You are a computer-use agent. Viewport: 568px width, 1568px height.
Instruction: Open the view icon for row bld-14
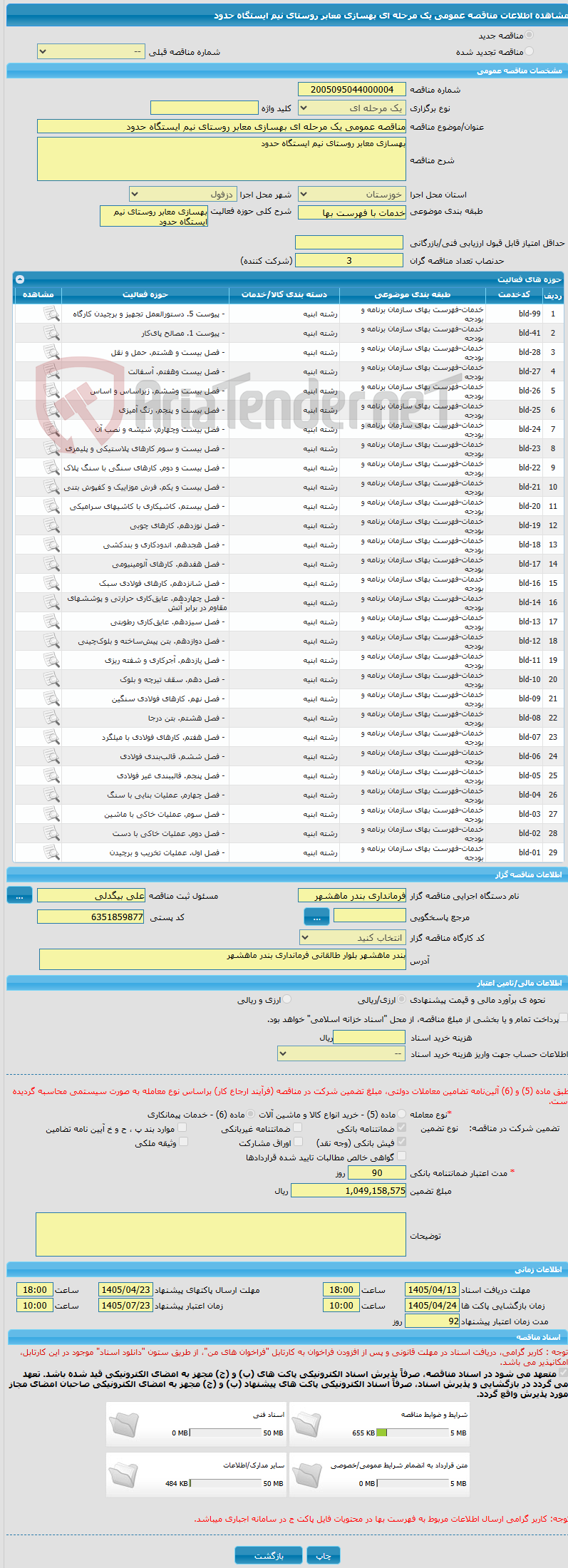[51, 602]
